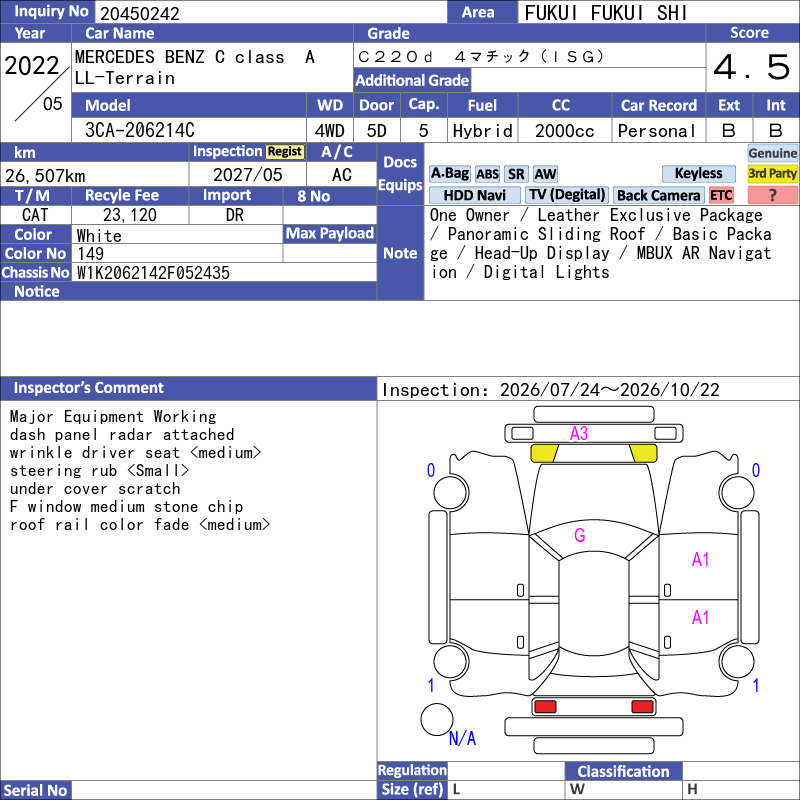The image size is (800, 800).
Task: Click the AW alloy wheel badge
Action: tap(545, 174)
